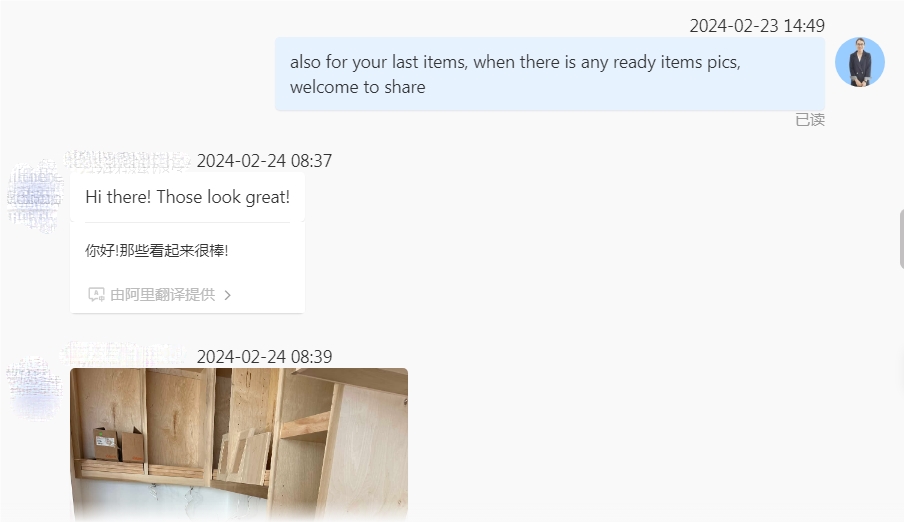This screenshot has width=904, height=522.
Task: Open the blurred avatar beside the 'Hi there!' message
Action: (x=35, y=196)
